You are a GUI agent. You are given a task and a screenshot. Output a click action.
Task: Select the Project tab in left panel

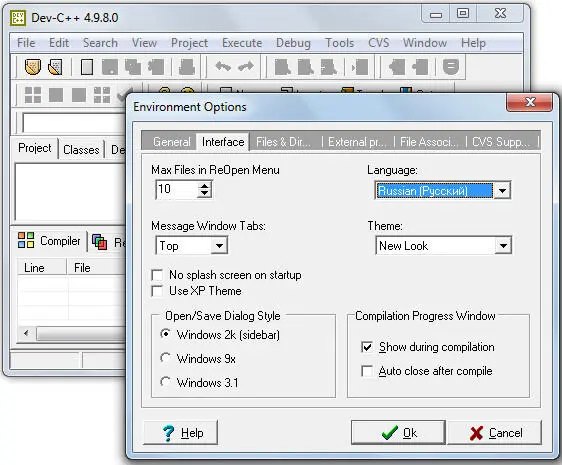(x=34, y=148)
